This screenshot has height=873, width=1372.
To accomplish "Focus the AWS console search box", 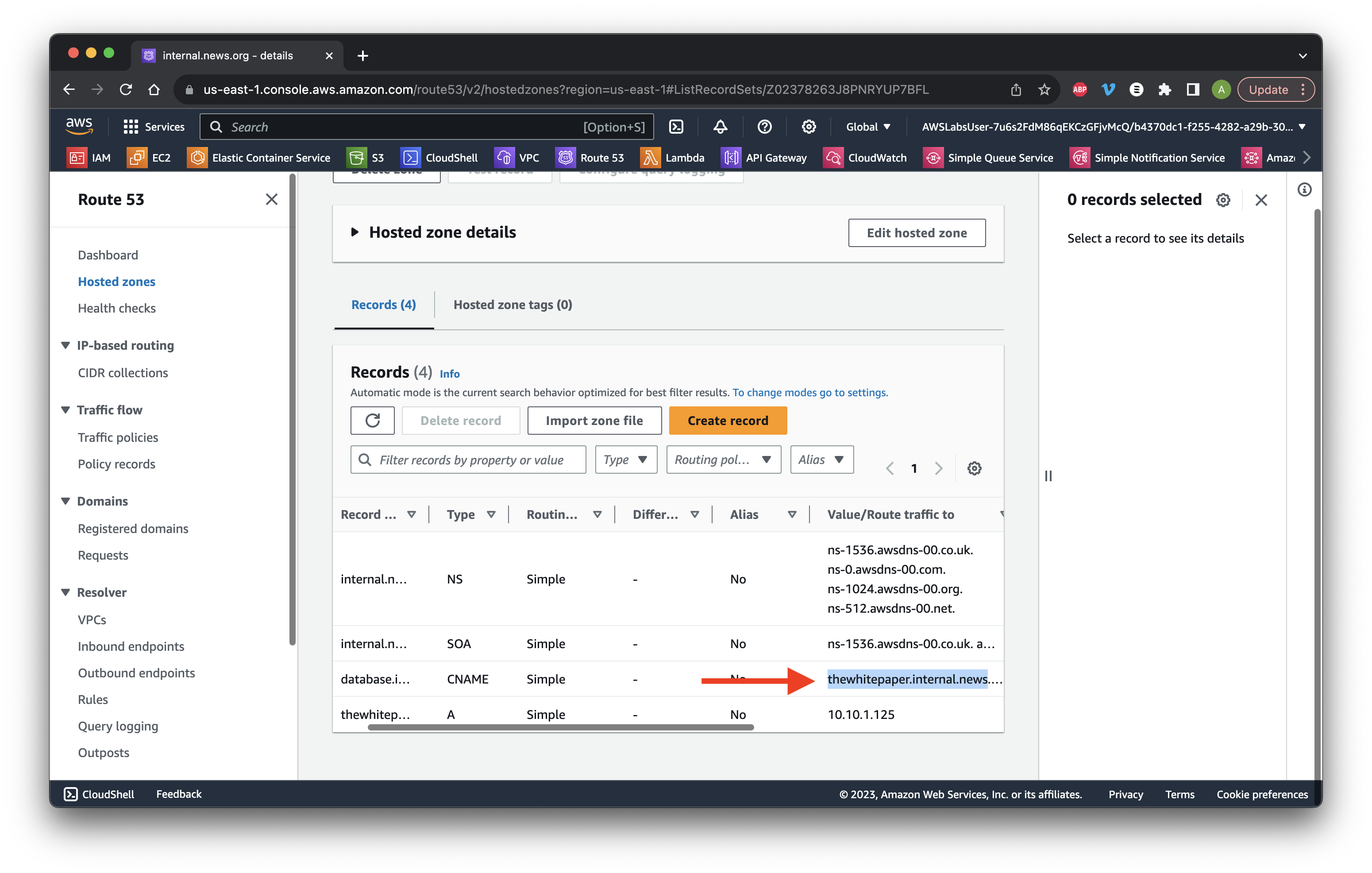I will point(427,127).
